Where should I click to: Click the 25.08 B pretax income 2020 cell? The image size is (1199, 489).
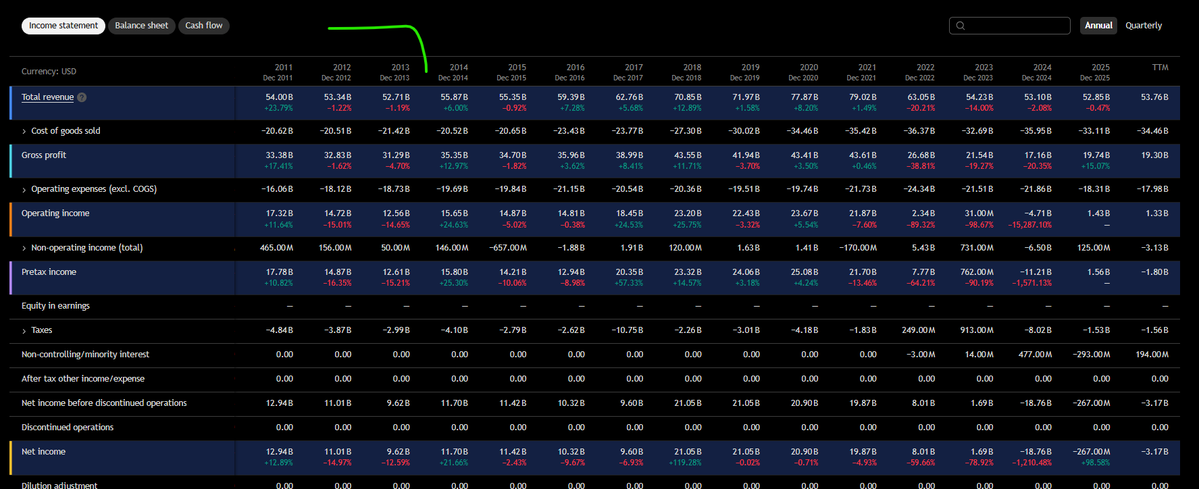[804, 272]
